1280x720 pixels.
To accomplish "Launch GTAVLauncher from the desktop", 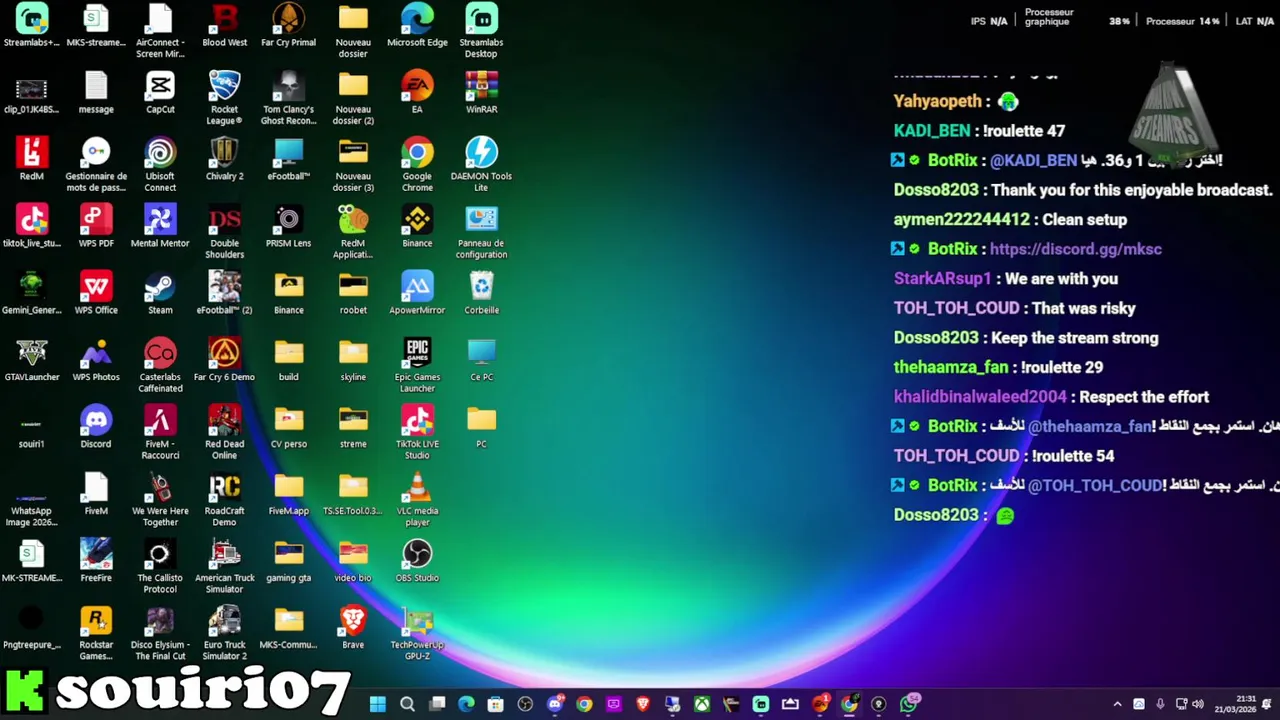I will tap(32, 360).
